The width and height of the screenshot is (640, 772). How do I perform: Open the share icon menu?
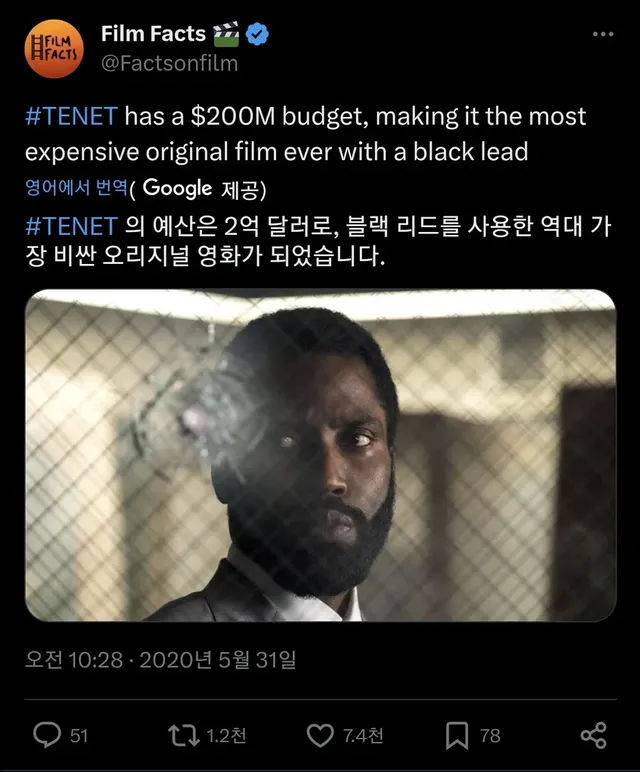[x=593, y=736]
